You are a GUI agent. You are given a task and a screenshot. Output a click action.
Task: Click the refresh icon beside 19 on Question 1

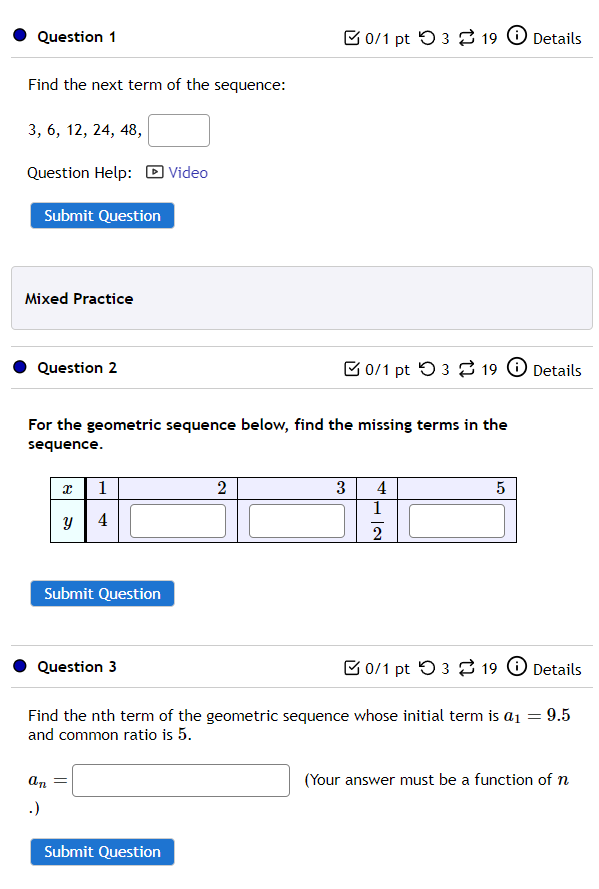coord(466,38)
